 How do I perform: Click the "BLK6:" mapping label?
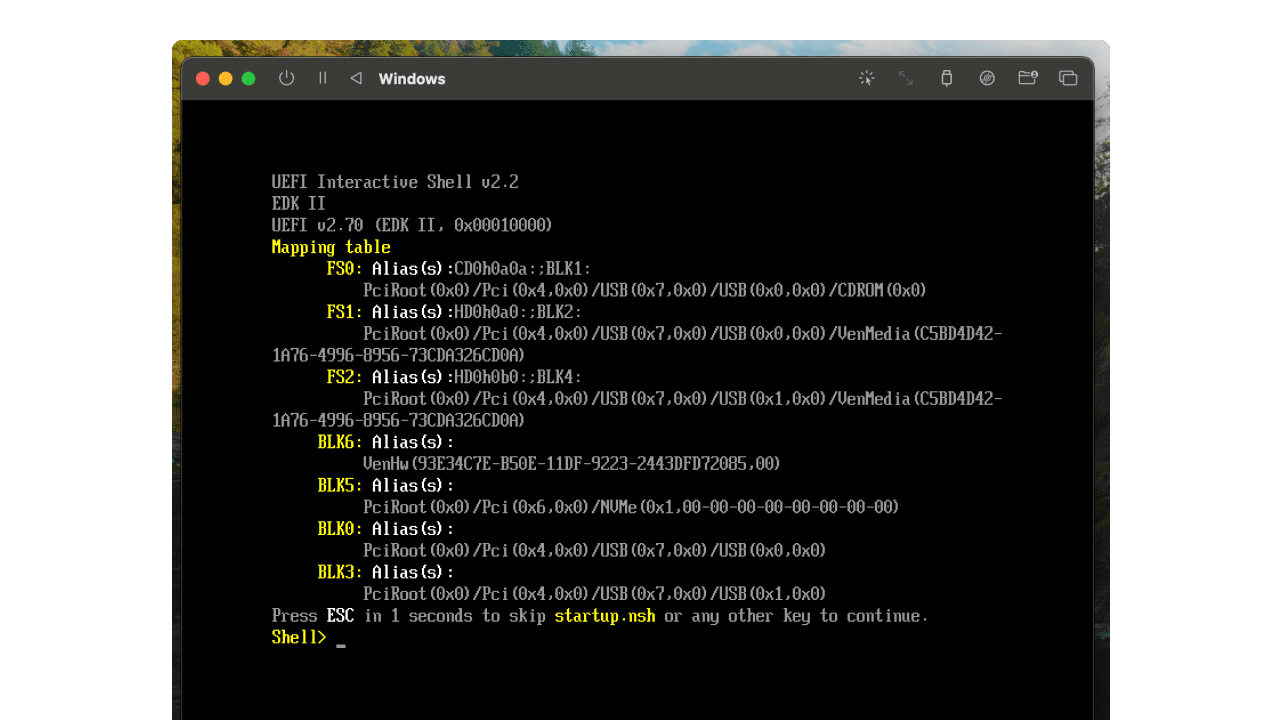[x=340, y=442]
